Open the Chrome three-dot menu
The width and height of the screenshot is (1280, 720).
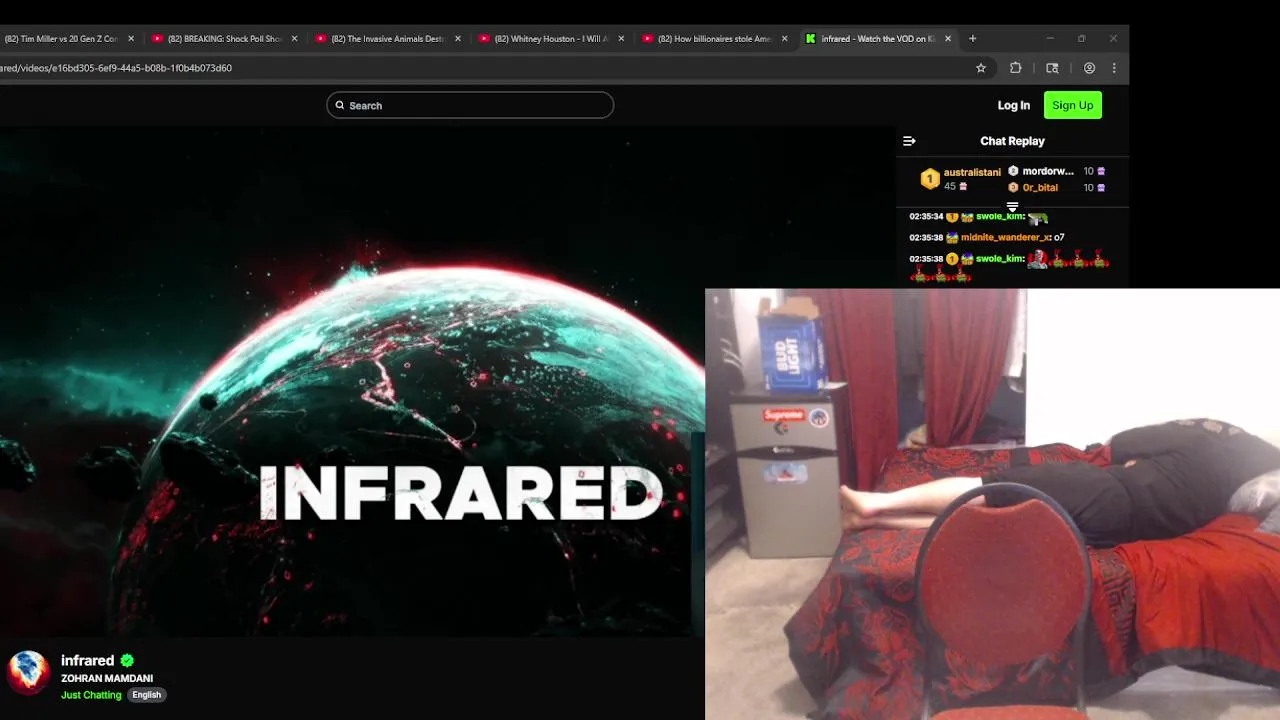tap(1114, 68)
